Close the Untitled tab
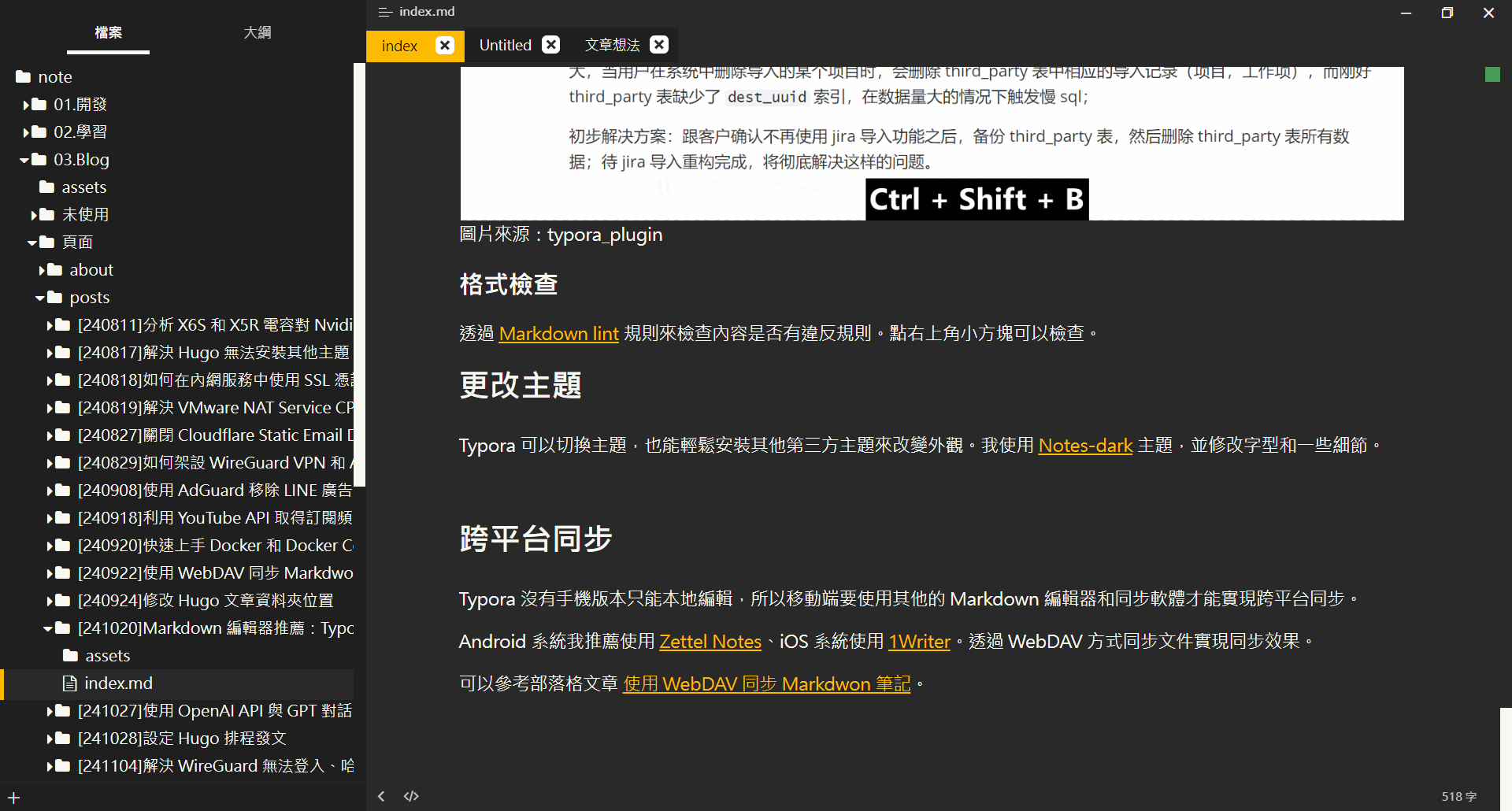The width and height of the screenshot is (1512, 811). [x=551, y=45]
